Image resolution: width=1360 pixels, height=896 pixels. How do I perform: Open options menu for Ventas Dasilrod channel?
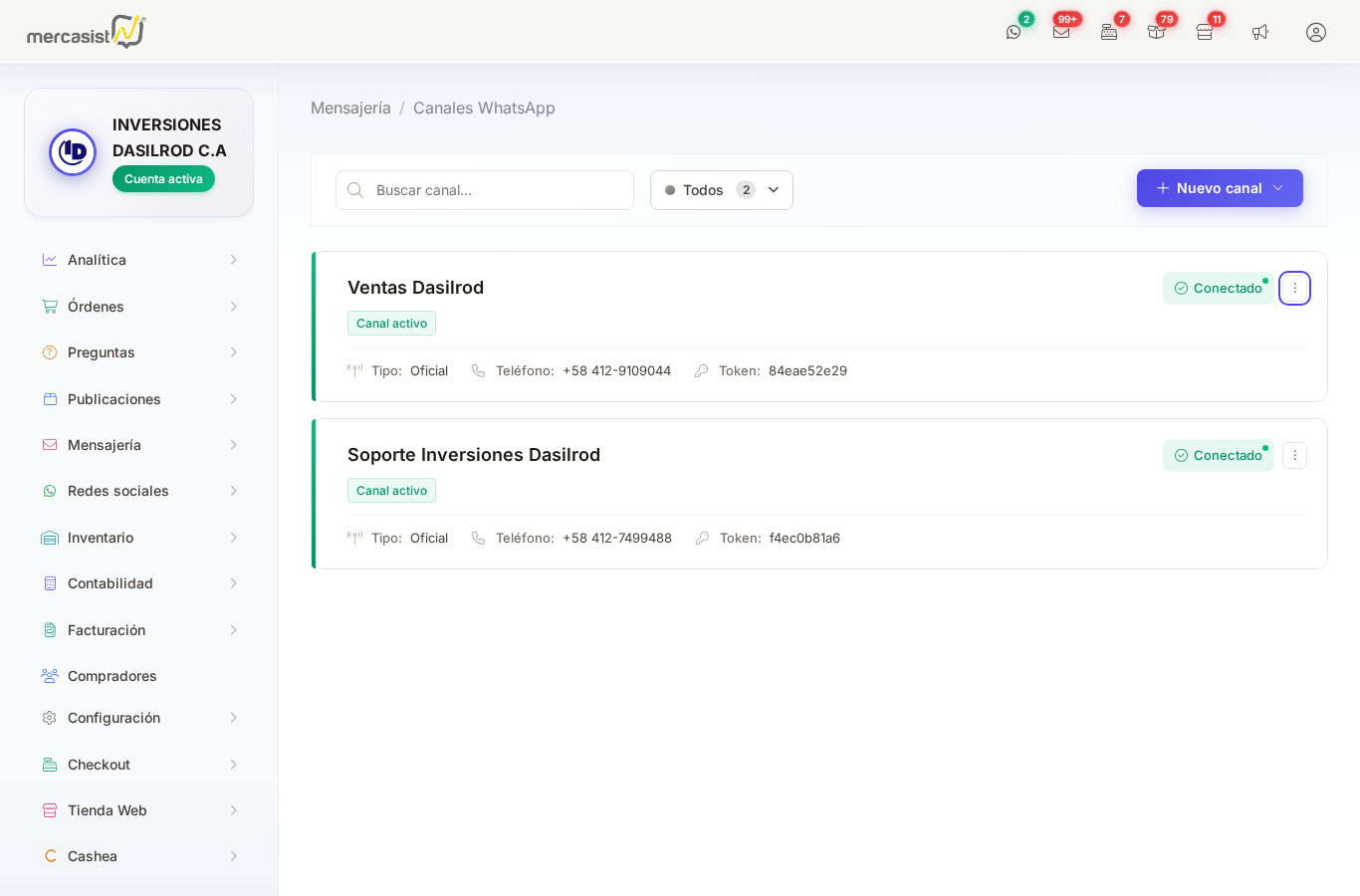(1294, 288)
